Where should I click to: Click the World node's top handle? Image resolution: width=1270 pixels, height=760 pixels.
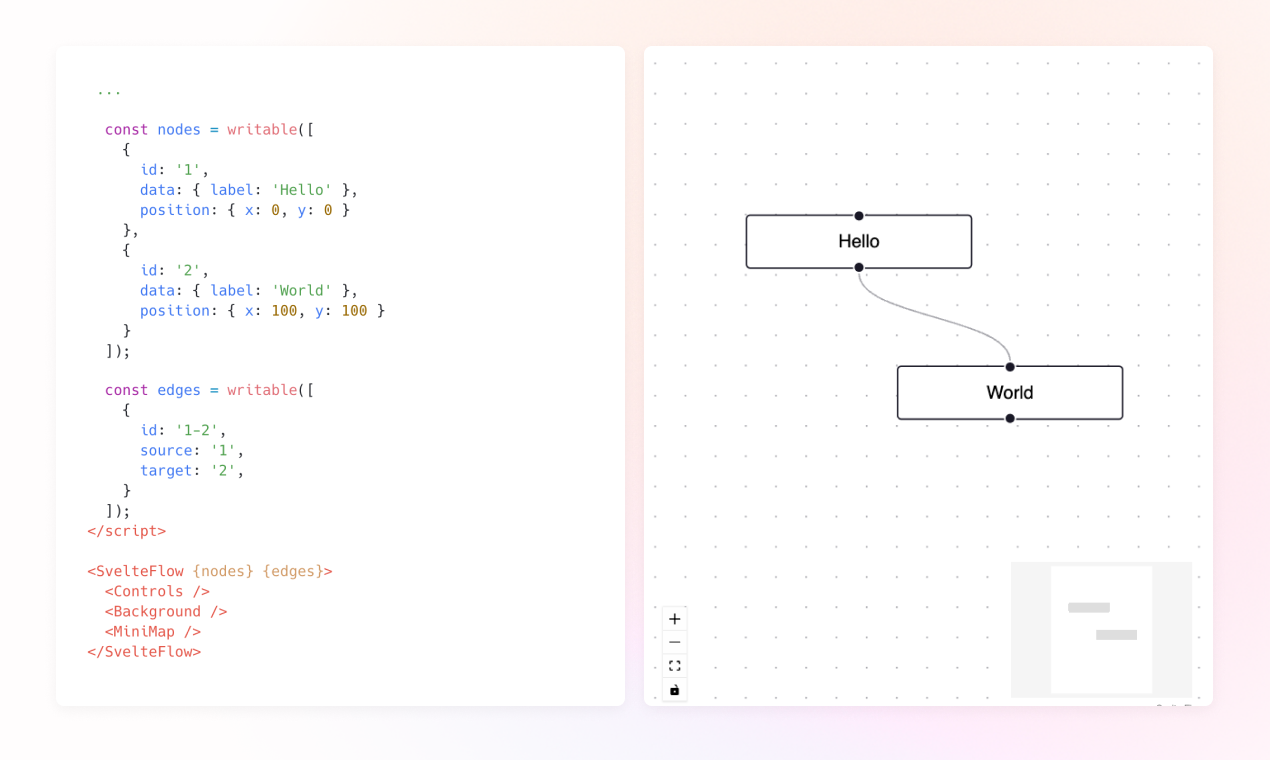pyautogui.click(x=1010, y=367)
